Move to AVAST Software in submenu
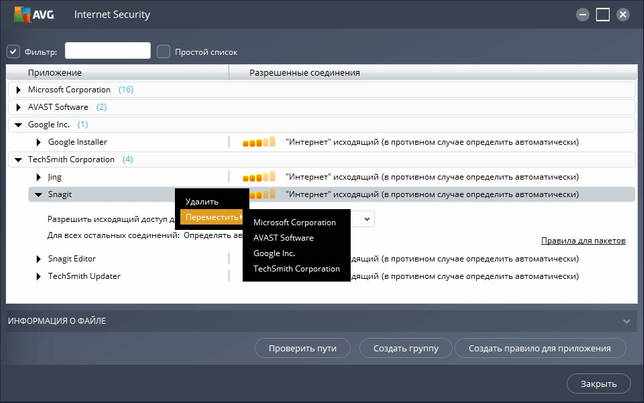Viewport: 644px width, 403px height. pos(283,238)
